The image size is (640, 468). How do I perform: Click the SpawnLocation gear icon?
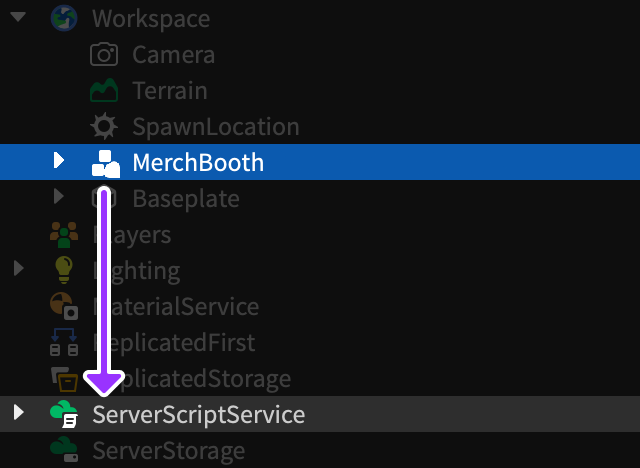pos(104,126)
